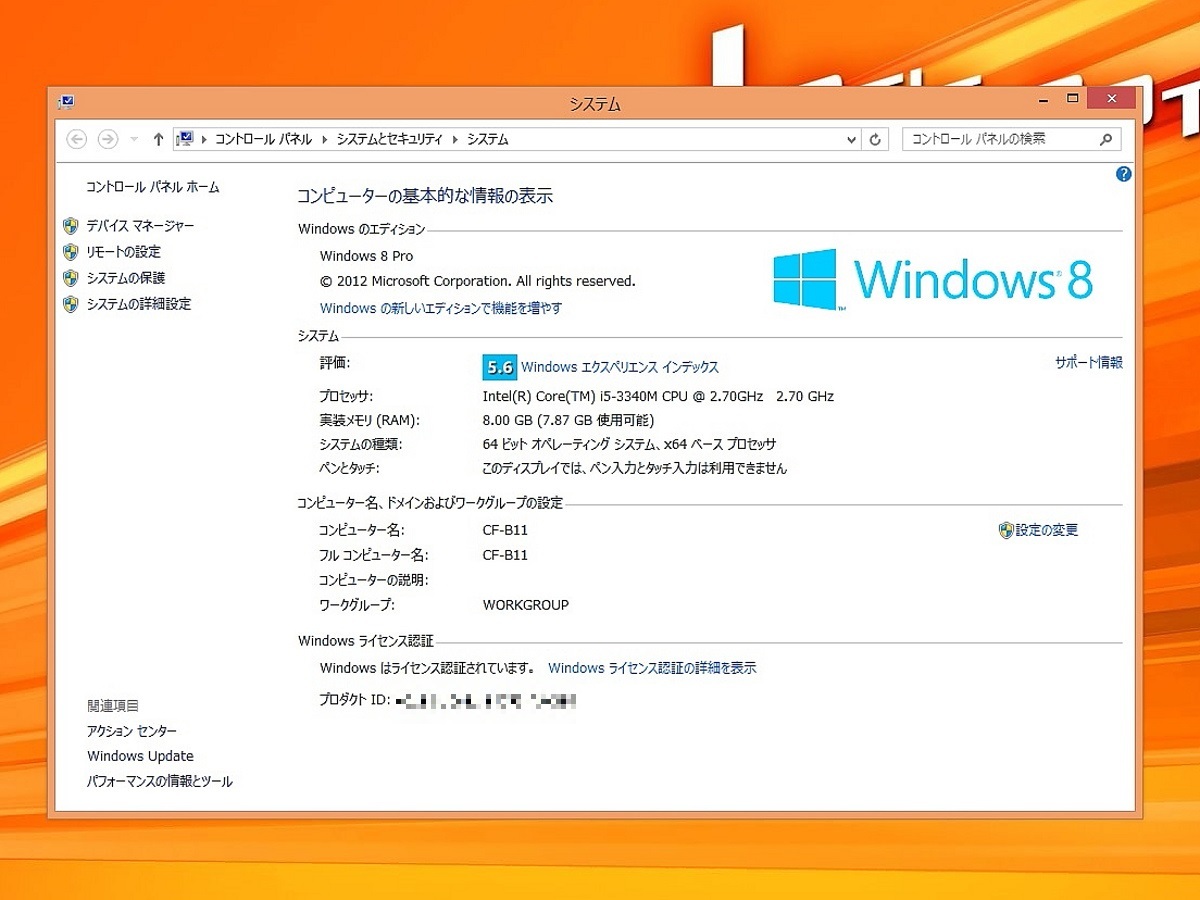
Task: Click Windows はライセンス認証されています text
Action: (x=427, y=668)
